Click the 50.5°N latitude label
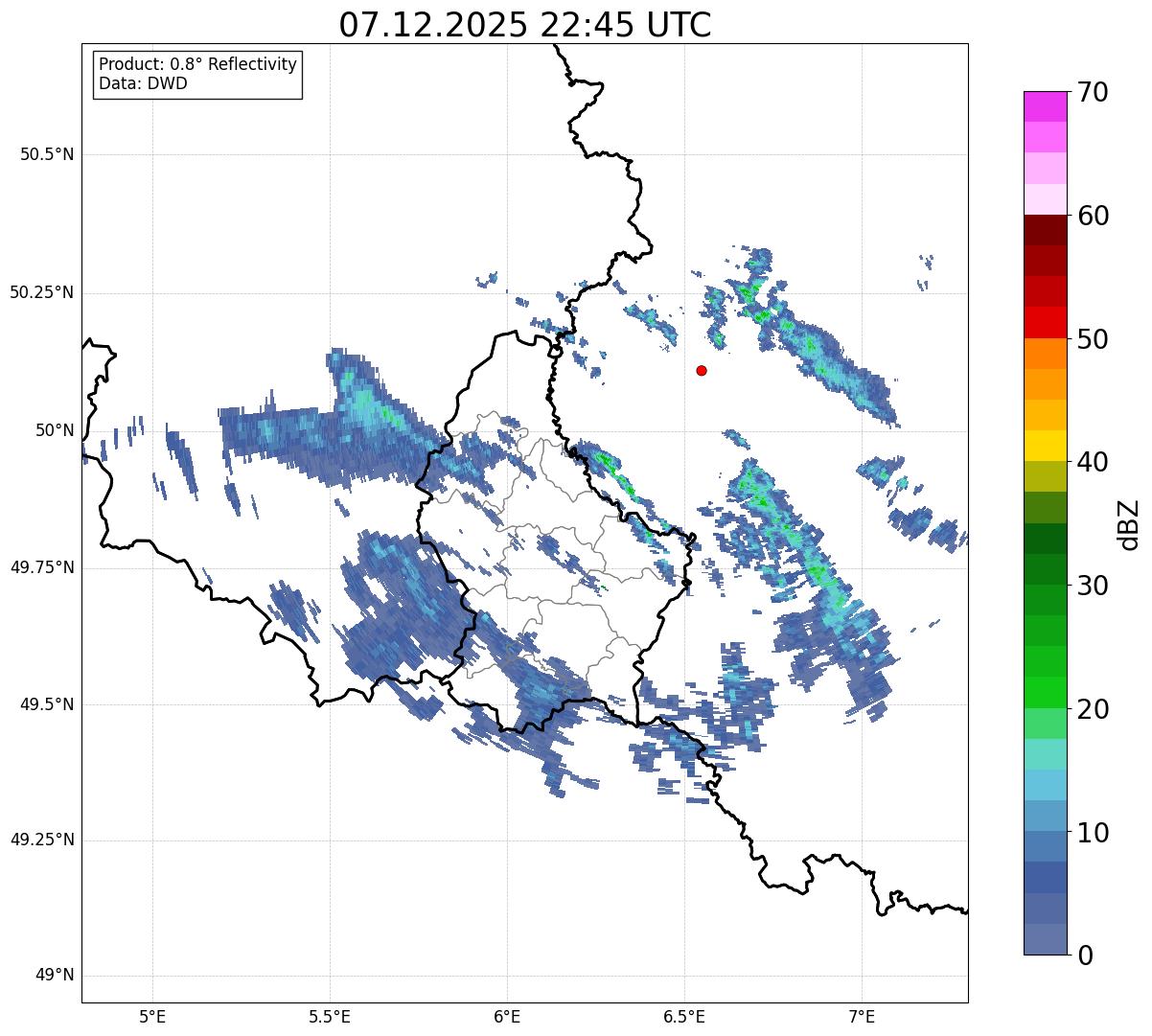 (x=47, y=154)
